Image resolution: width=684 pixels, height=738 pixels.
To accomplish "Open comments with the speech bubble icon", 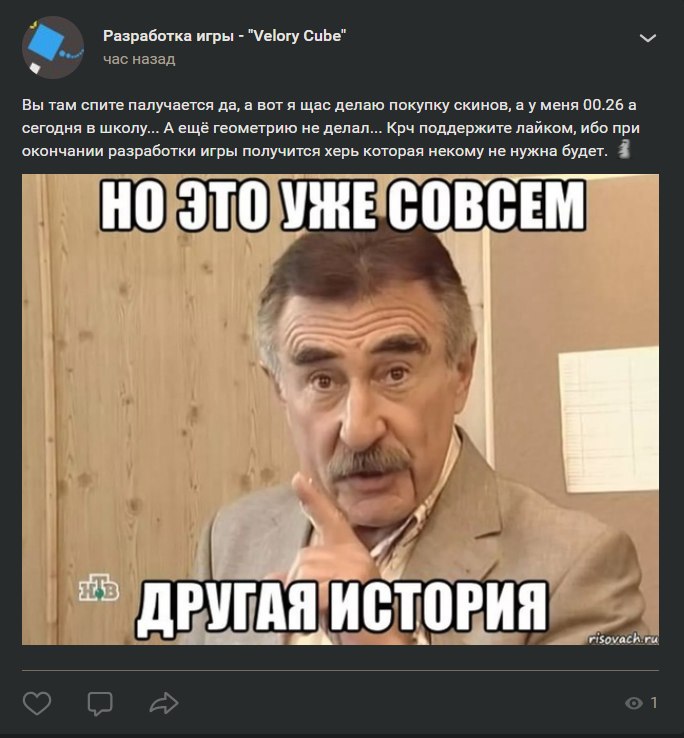I will (x=100, y=703).
